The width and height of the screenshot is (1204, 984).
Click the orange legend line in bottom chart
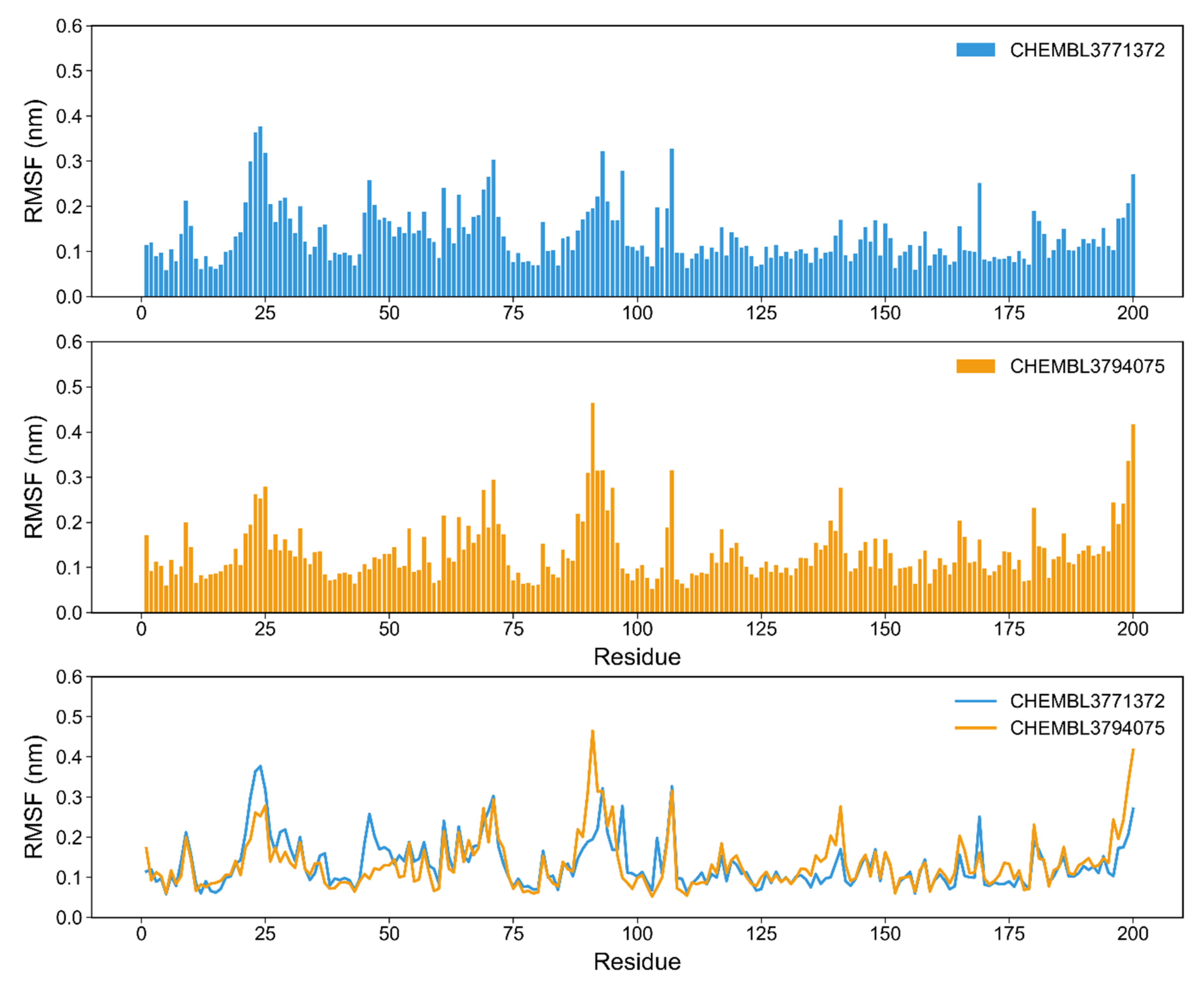click(x=975, y=728)
